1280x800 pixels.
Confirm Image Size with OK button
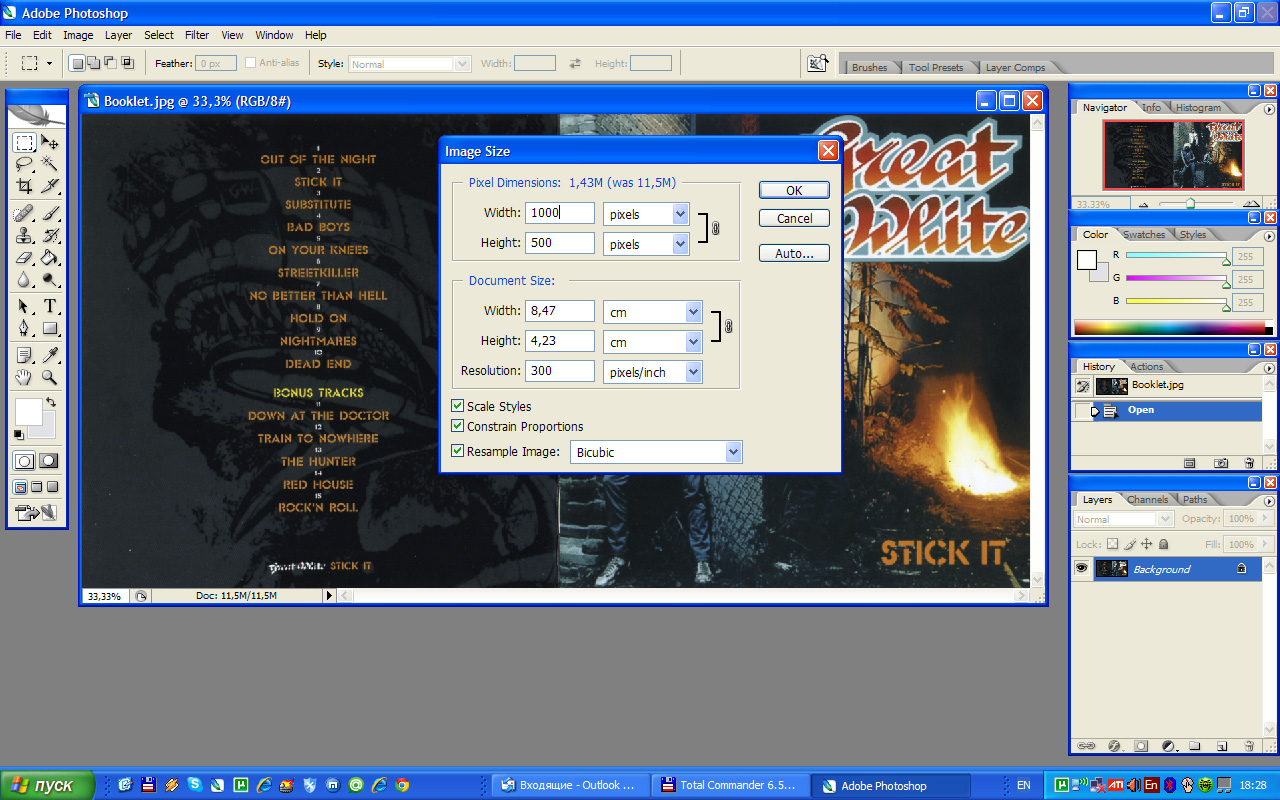[x=794, y=190]
